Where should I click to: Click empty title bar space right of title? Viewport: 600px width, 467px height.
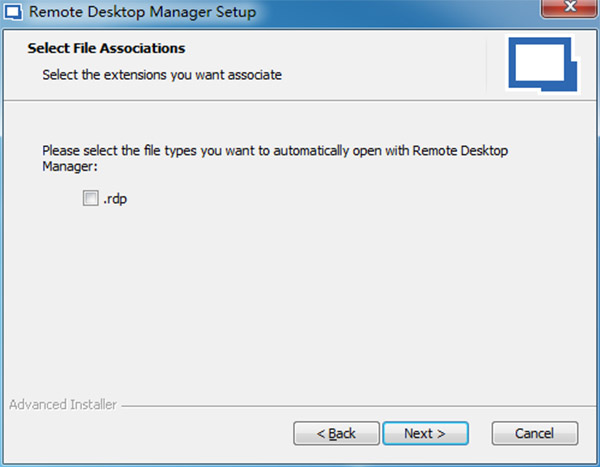pyautogui.click(x=400, y=13)
